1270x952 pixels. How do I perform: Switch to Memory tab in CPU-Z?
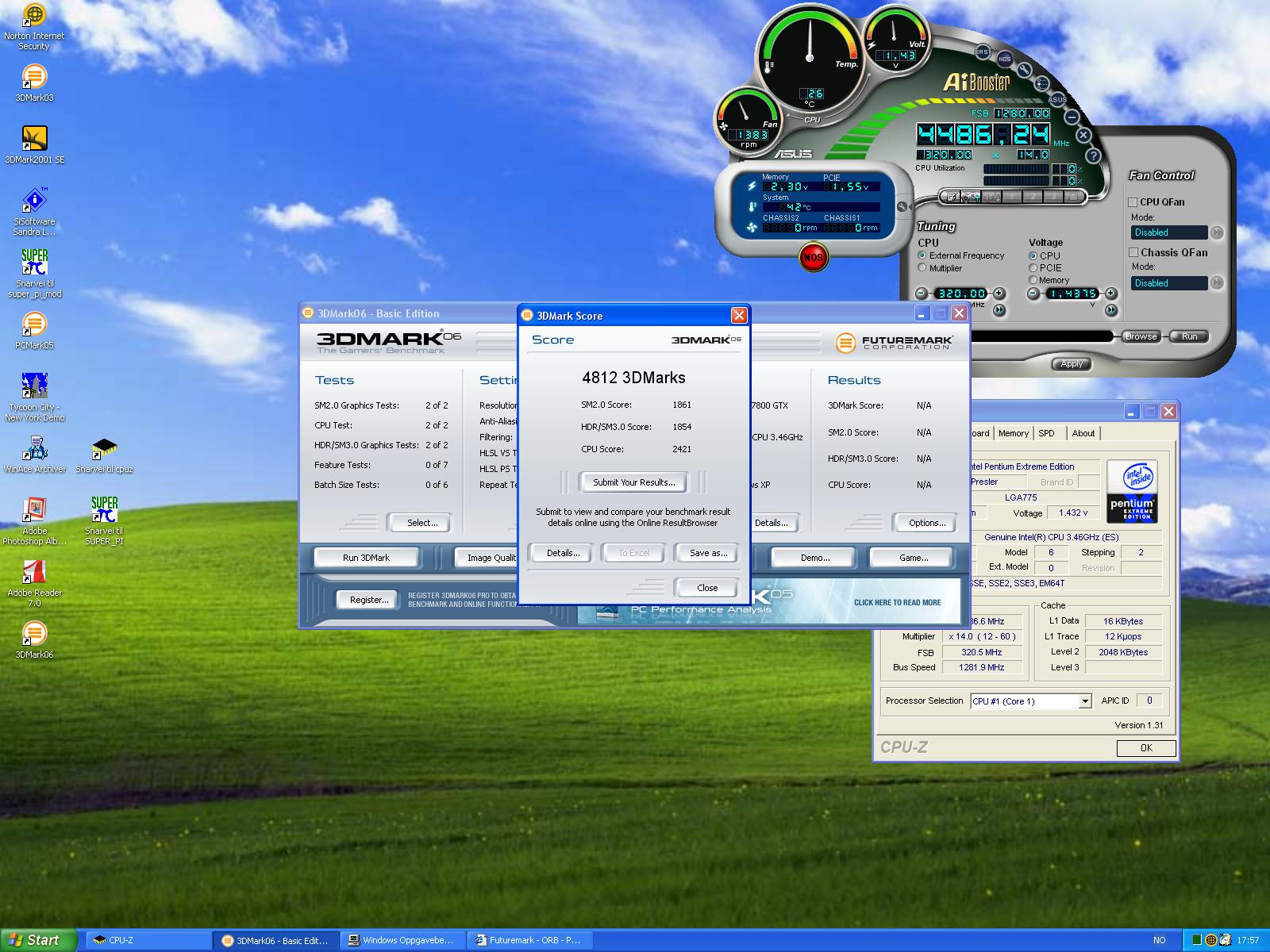(1014, 433)
